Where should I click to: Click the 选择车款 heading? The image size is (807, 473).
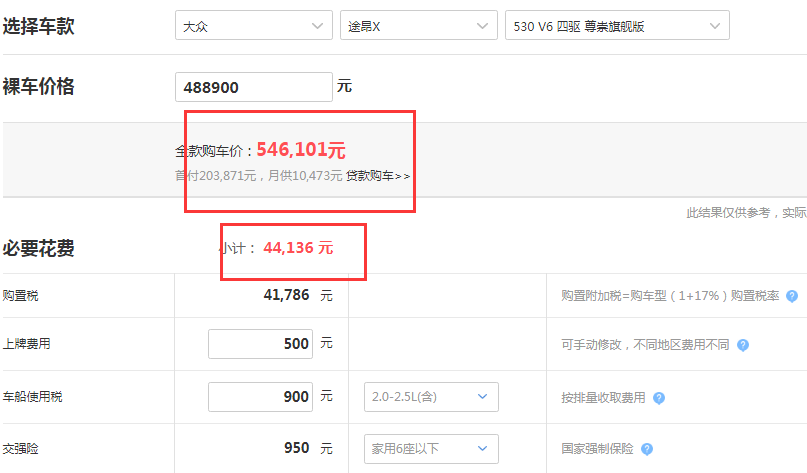click(39, 26)
